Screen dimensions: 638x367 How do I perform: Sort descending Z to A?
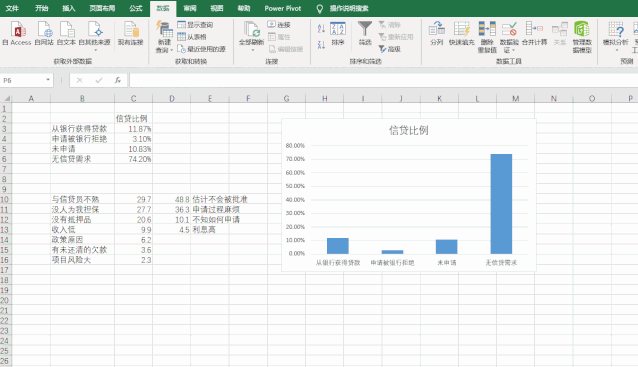click(321, 45)
